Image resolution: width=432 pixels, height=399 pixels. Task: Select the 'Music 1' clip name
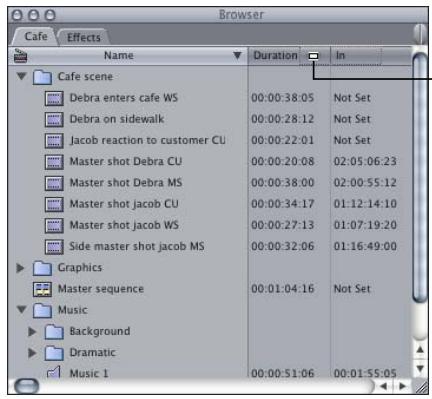pyautogui.click(x=89, y=373)
